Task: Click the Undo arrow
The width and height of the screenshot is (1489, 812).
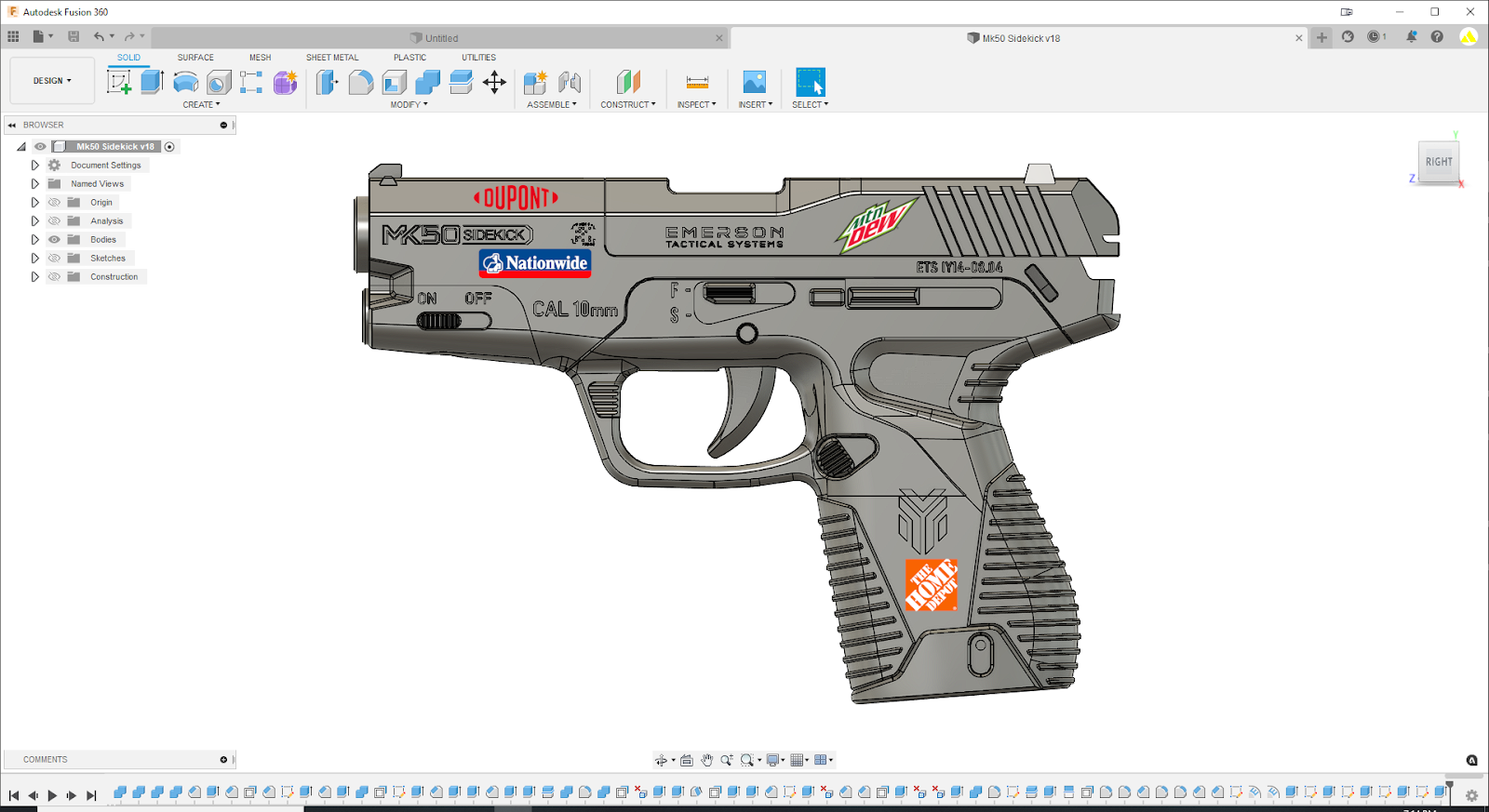Action: (99, 36)
